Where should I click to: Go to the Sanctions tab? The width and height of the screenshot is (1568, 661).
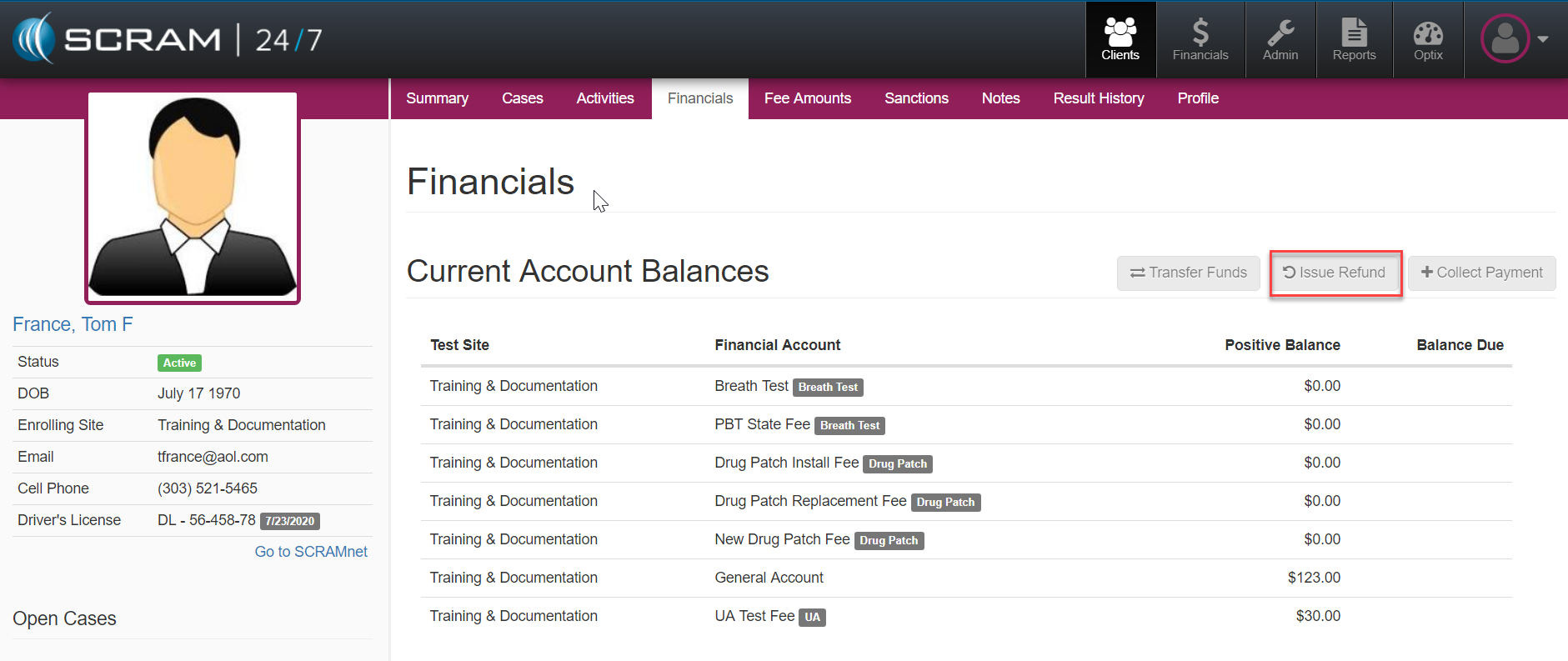tap(916, 98)
